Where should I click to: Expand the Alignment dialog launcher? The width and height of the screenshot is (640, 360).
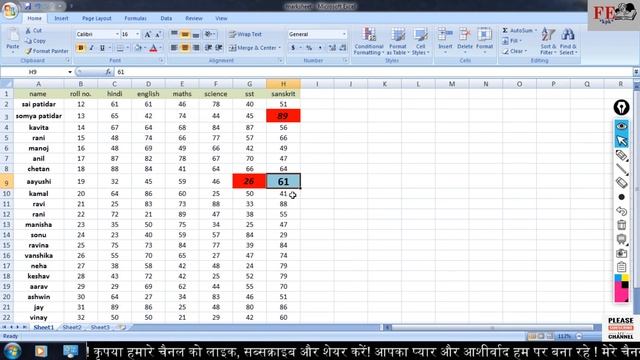click(280, 60)
